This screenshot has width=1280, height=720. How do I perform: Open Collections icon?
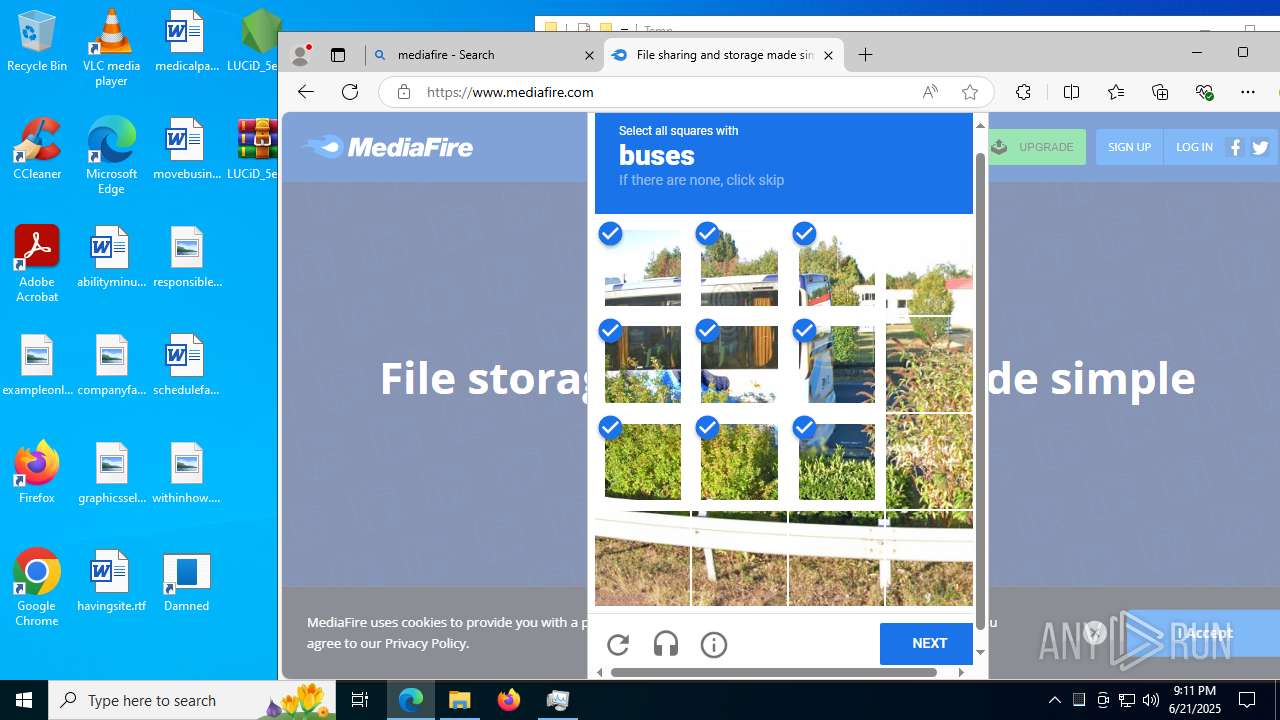(x=1160, y=92)
